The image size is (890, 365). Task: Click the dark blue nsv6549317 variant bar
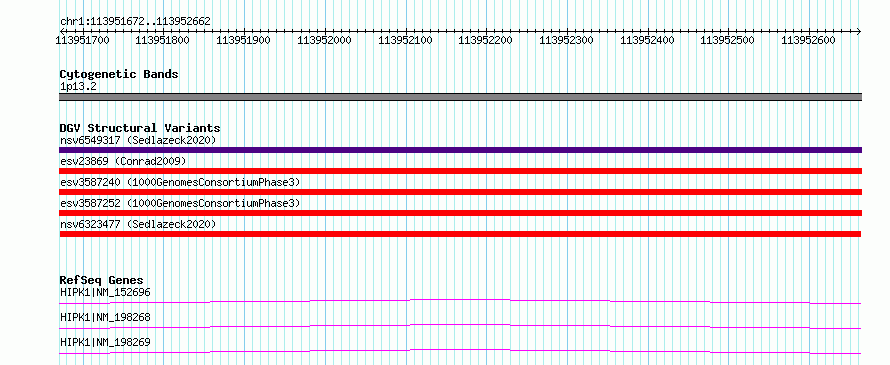click(x=460, y=150)
